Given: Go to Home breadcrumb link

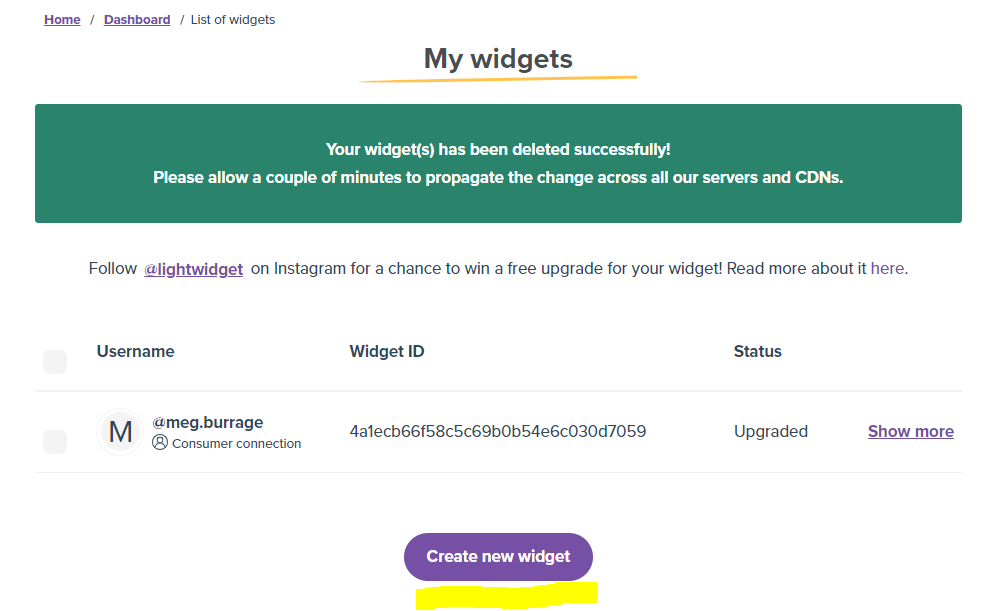Looking at the screenshot, I should [x=62, y=20].
